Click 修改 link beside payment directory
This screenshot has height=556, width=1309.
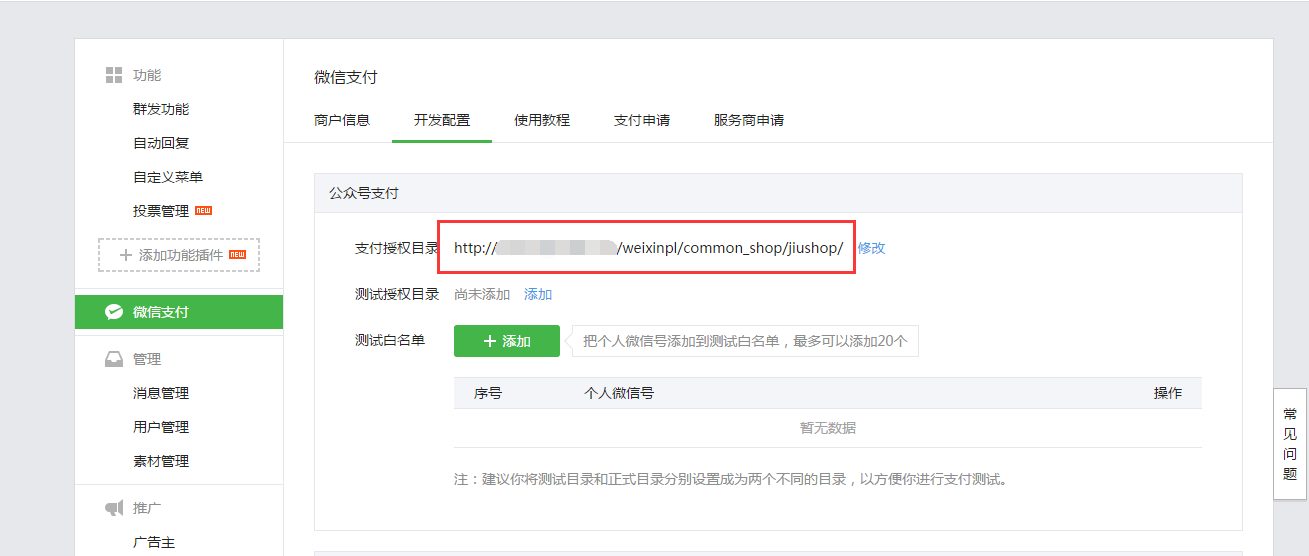tap(871, 248)
